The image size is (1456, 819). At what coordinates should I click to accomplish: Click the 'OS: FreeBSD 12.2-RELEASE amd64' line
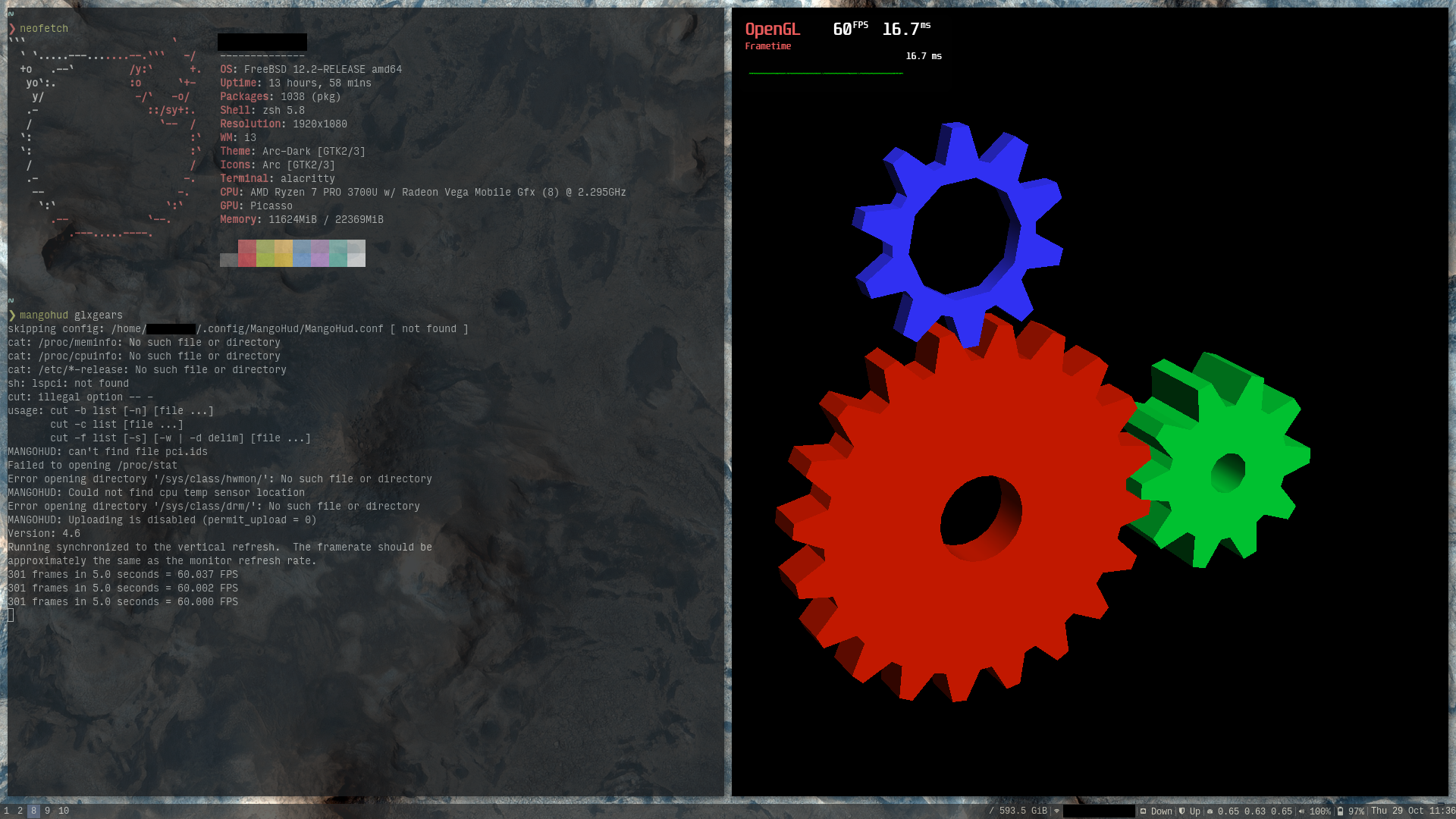[x=311, y=70]
